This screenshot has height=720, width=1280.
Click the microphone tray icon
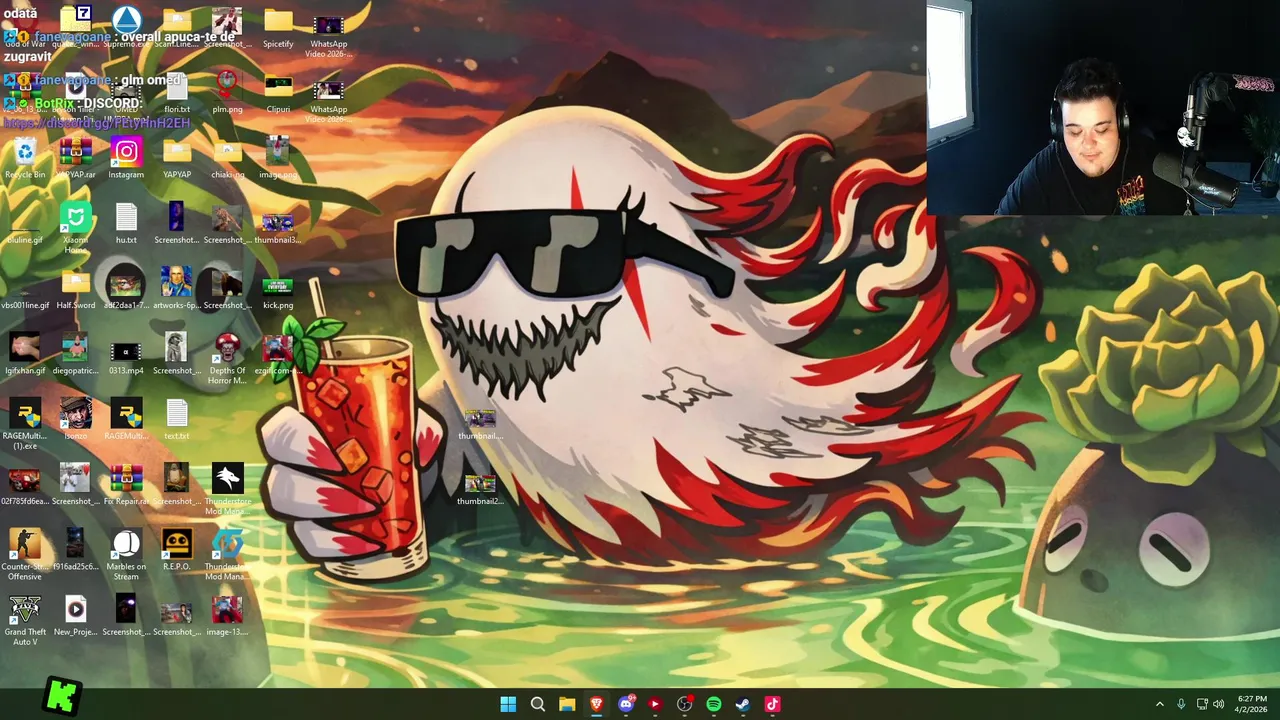pos(1181,704)
